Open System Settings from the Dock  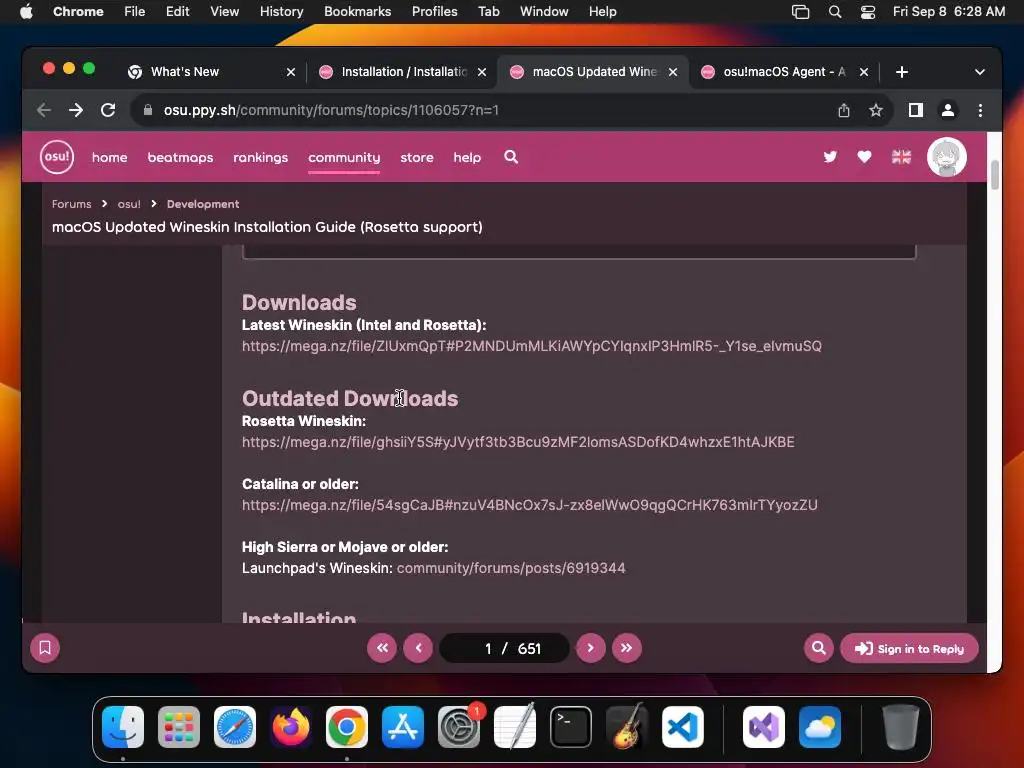pos(458,726)
